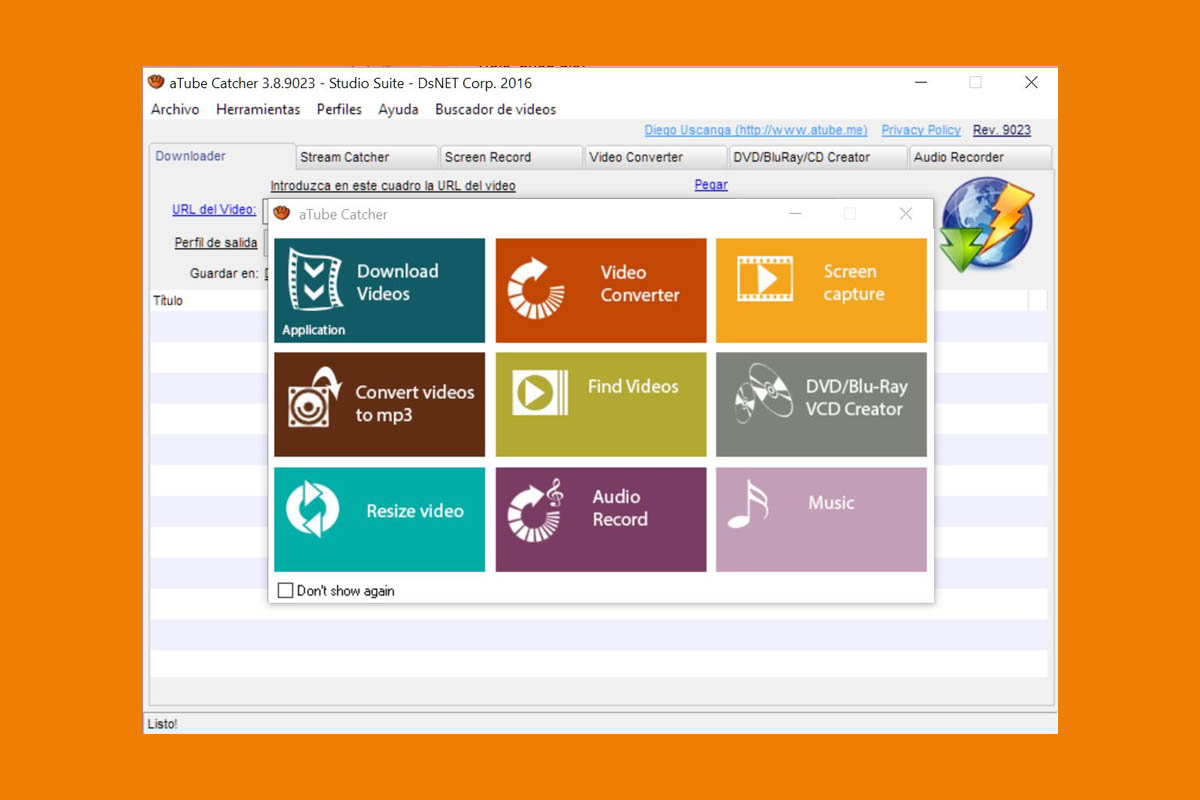Open the Archivo menu

tap(175, 110)
